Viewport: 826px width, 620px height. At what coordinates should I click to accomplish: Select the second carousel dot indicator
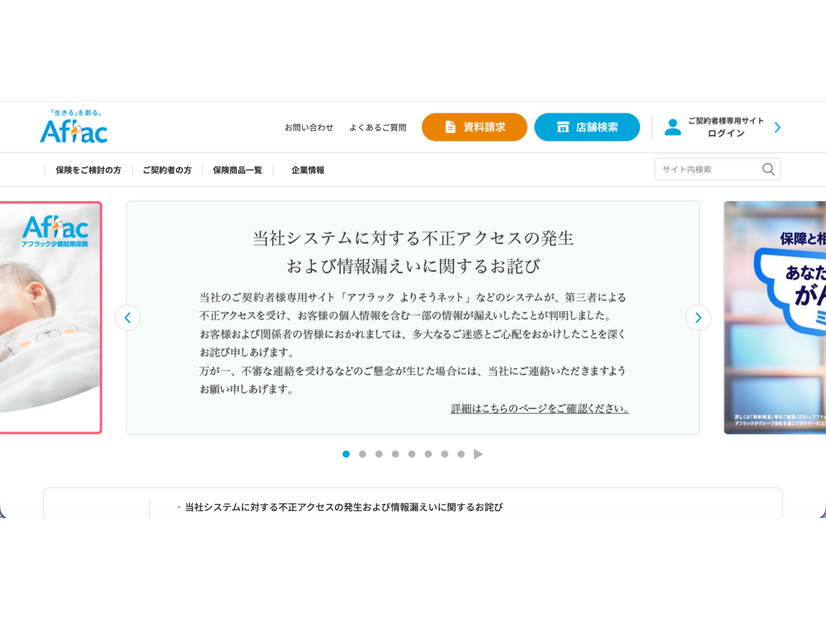pyautogui.click(x=362, y=454)
